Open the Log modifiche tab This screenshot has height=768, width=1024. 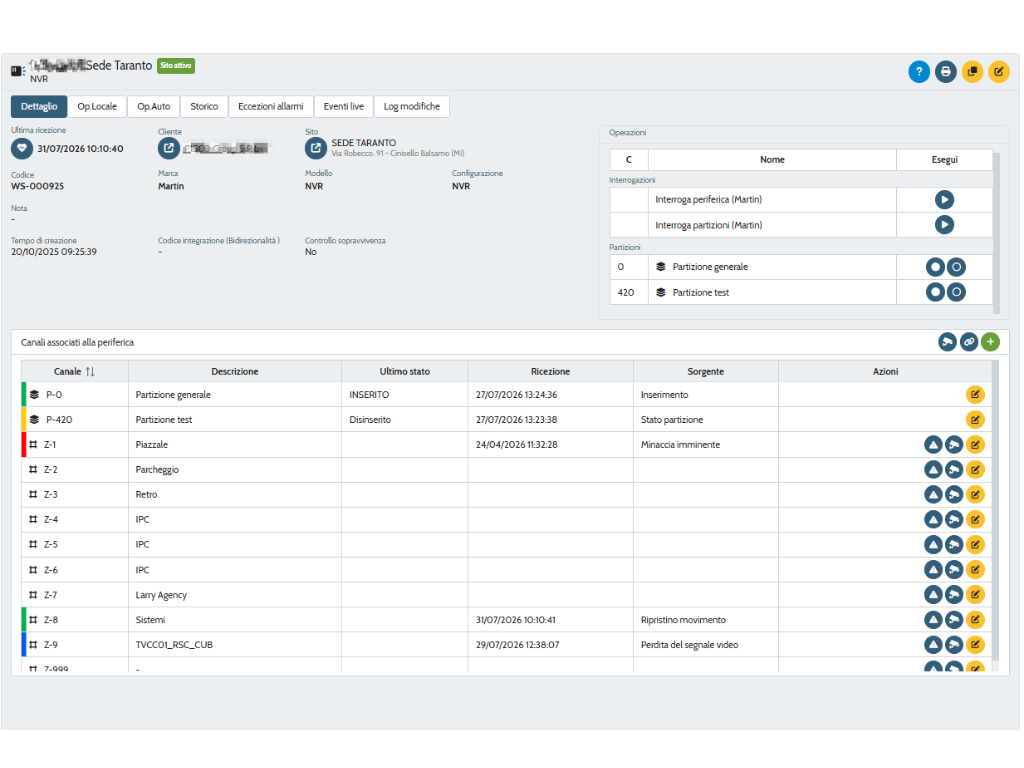(x=411, y=106)
